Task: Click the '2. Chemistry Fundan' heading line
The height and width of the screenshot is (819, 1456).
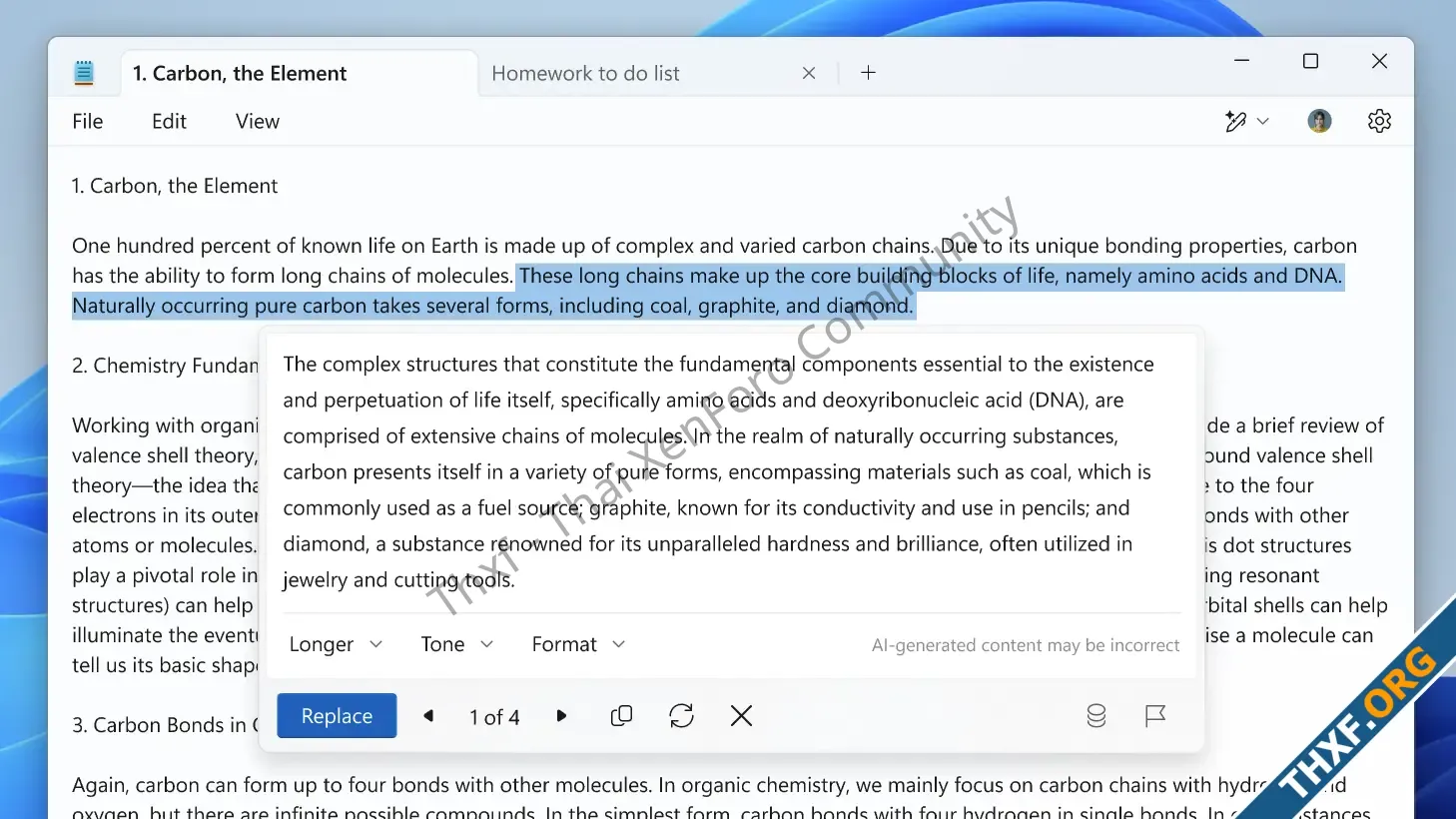Action: [x=165, y=366]
